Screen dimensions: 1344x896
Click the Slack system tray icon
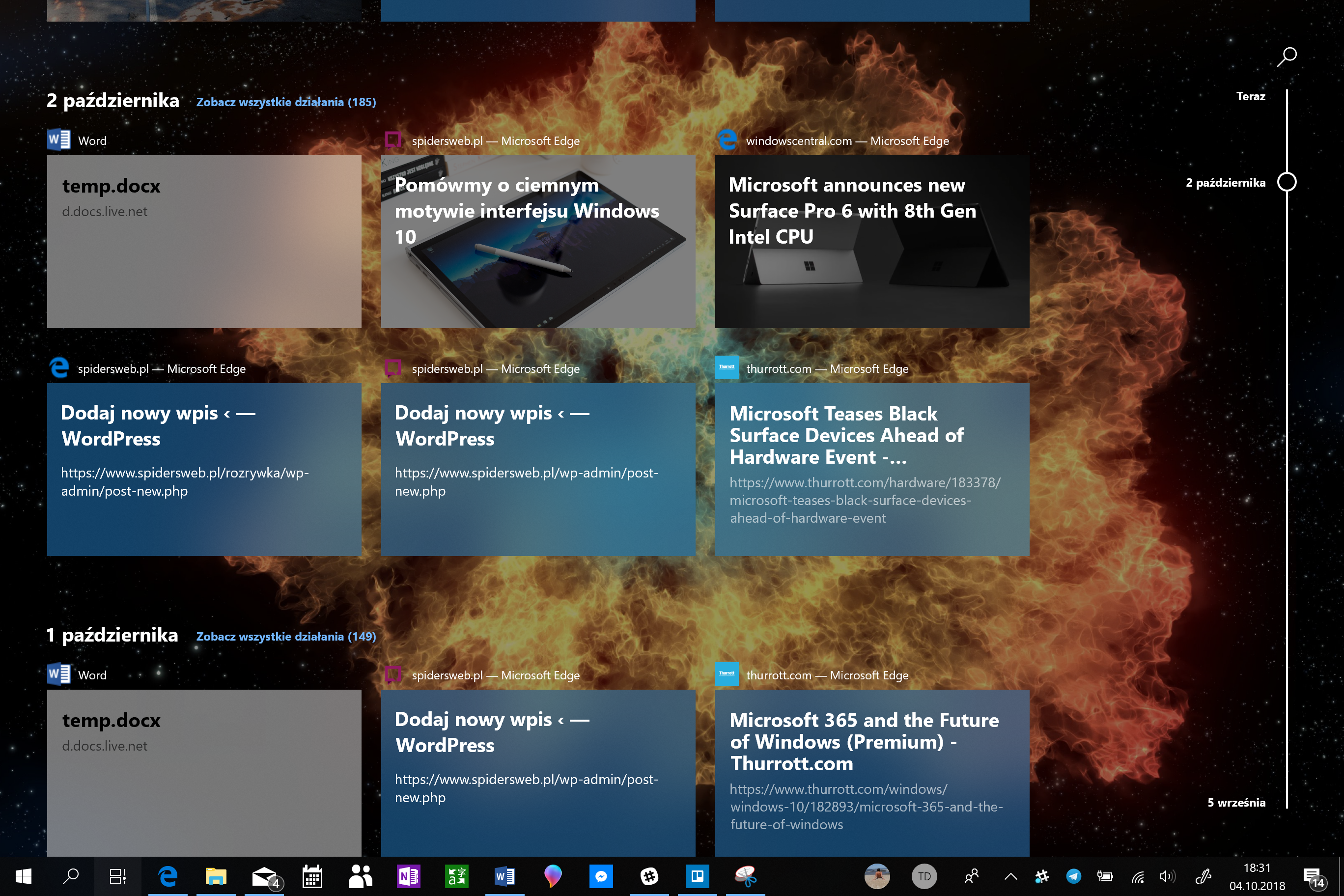point(1042,876)
